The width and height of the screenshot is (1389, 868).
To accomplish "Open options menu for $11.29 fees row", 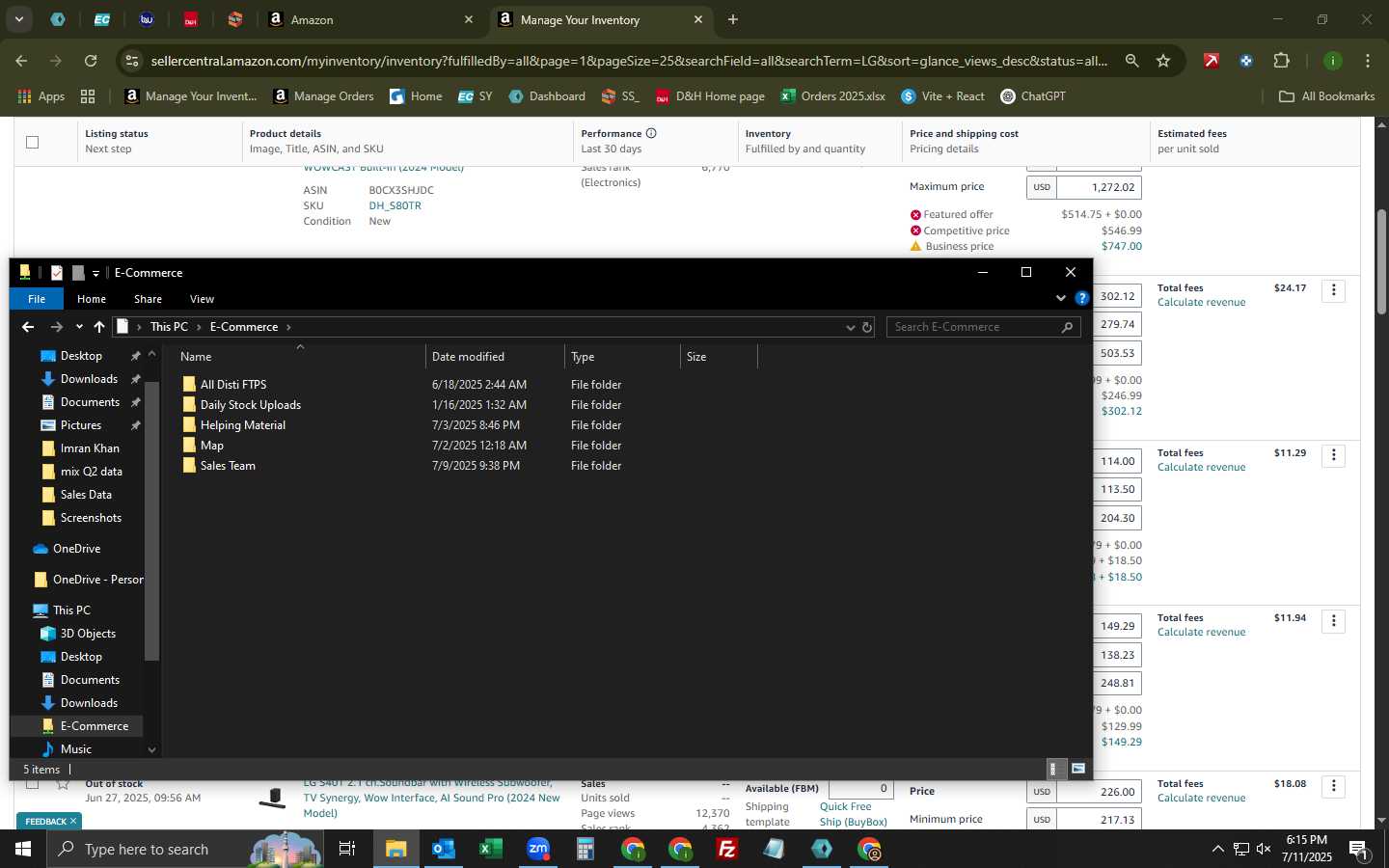I will click(x=1334, y=455).
